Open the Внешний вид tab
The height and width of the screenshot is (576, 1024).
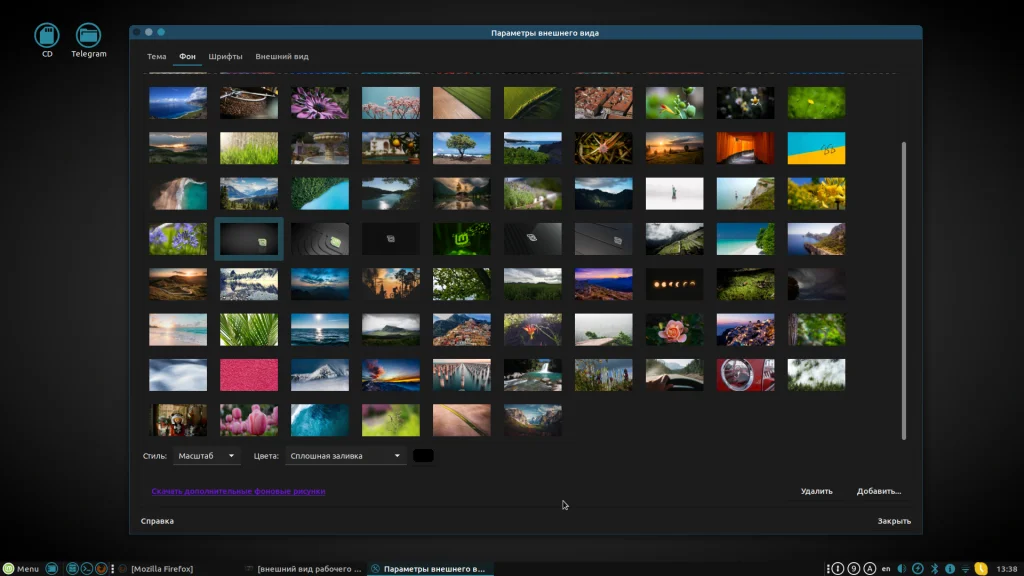pos(281,57)
